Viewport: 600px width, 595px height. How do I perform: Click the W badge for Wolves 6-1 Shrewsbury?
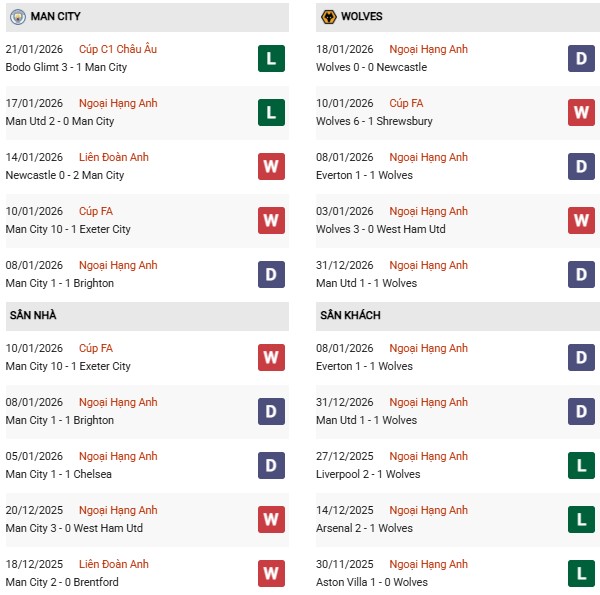582,112
